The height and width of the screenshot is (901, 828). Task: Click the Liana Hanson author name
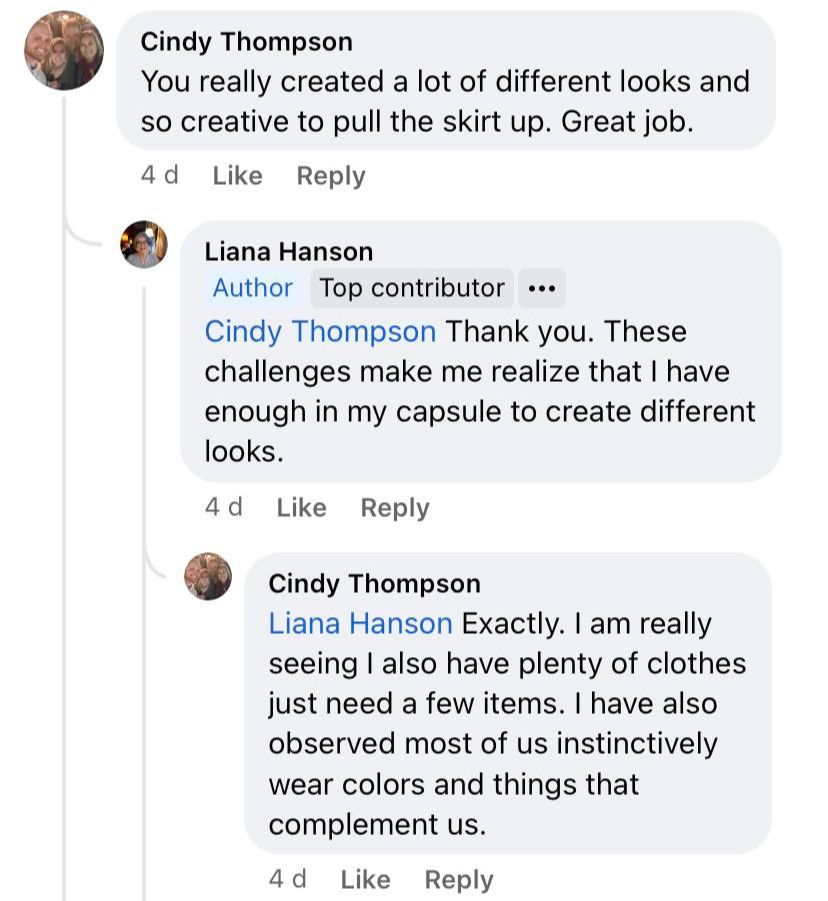coord(288,251)
